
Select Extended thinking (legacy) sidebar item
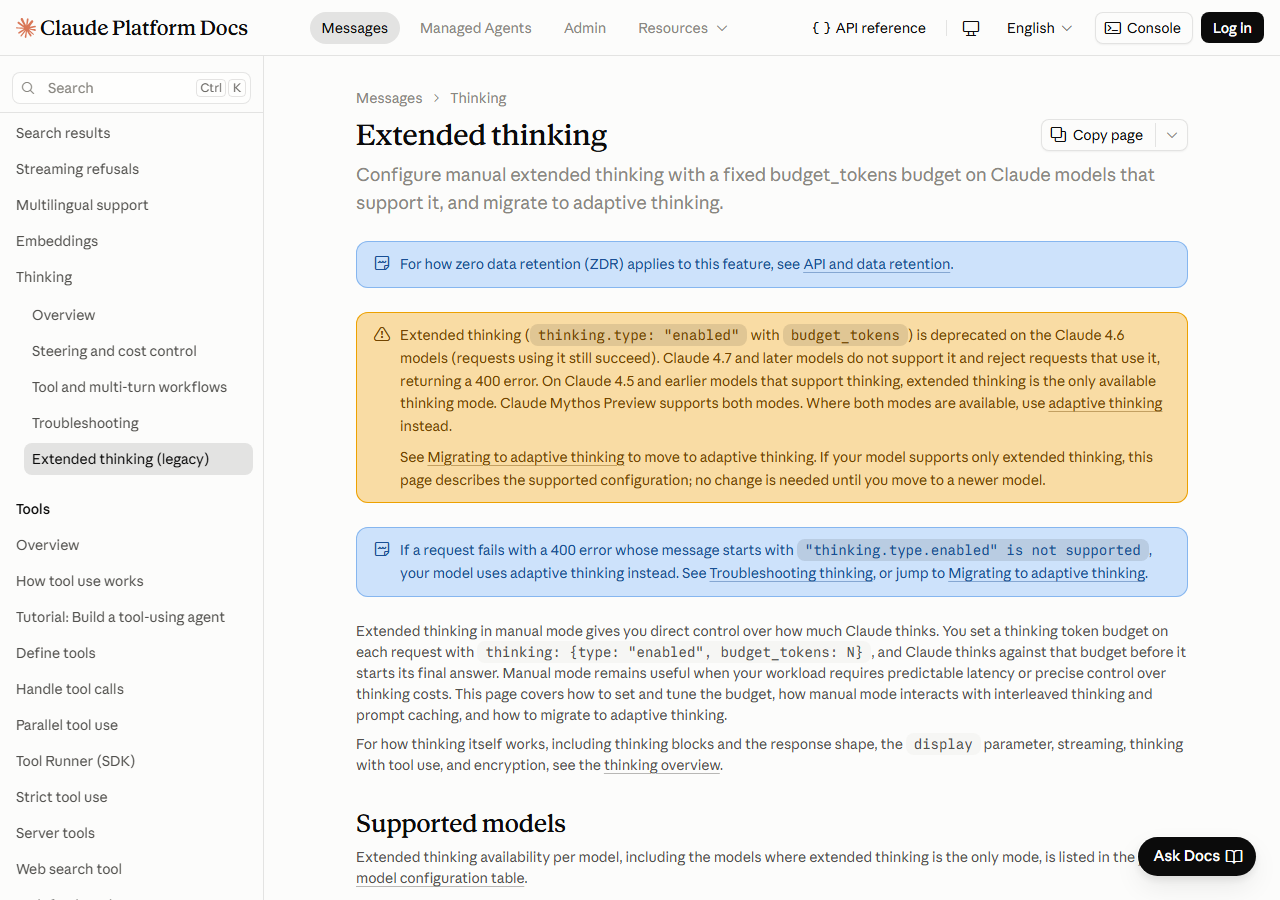pyautogui.click(x=138, y=459)
